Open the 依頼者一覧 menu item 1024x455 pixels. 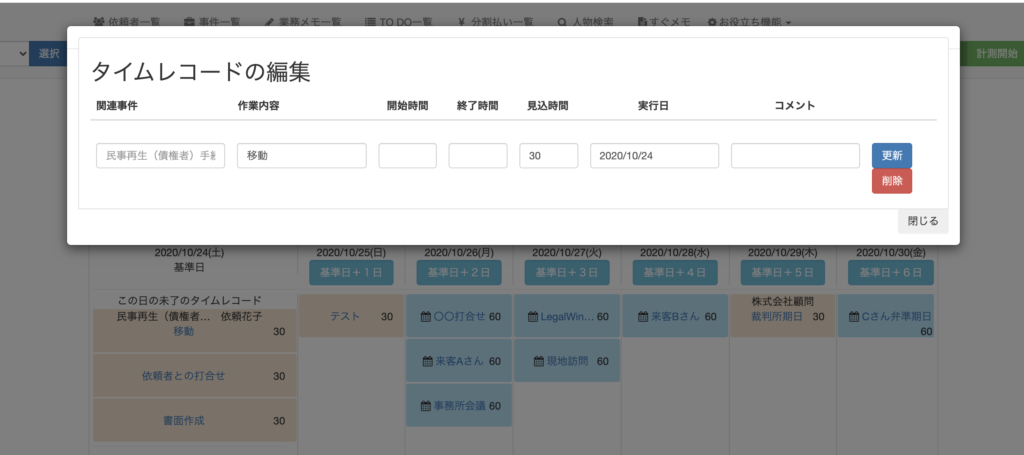[126, 22]
